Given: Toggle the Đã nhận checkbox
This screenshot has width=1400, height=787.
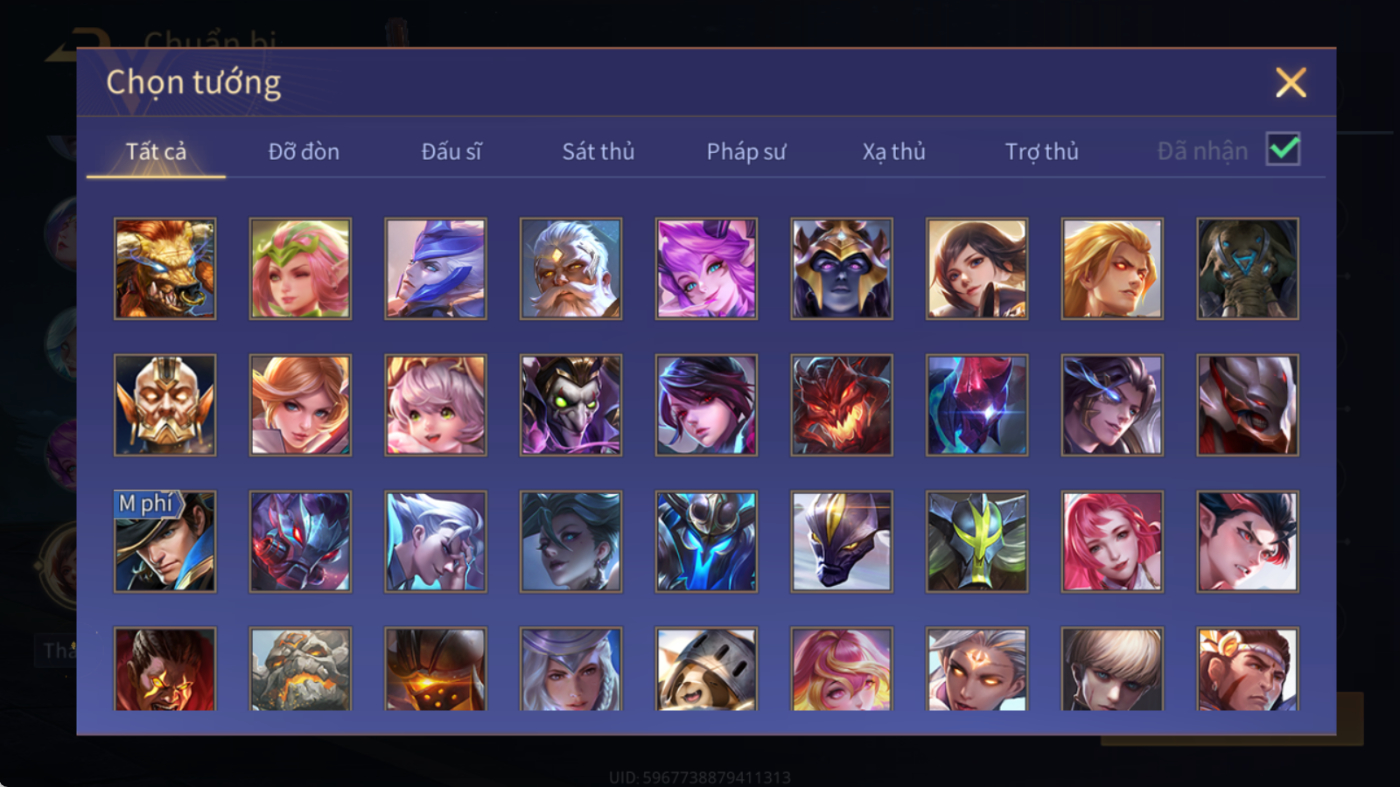Looking at the screenshot, I should click(1283, 150).
